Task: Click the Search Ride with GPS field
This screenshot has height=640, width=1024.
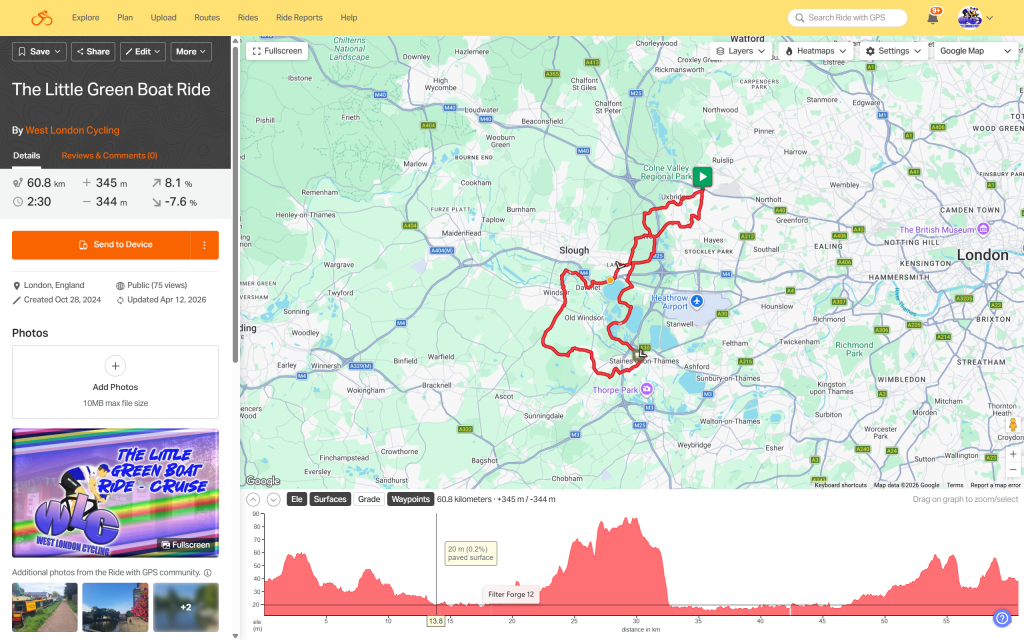Action: [847, 18]
